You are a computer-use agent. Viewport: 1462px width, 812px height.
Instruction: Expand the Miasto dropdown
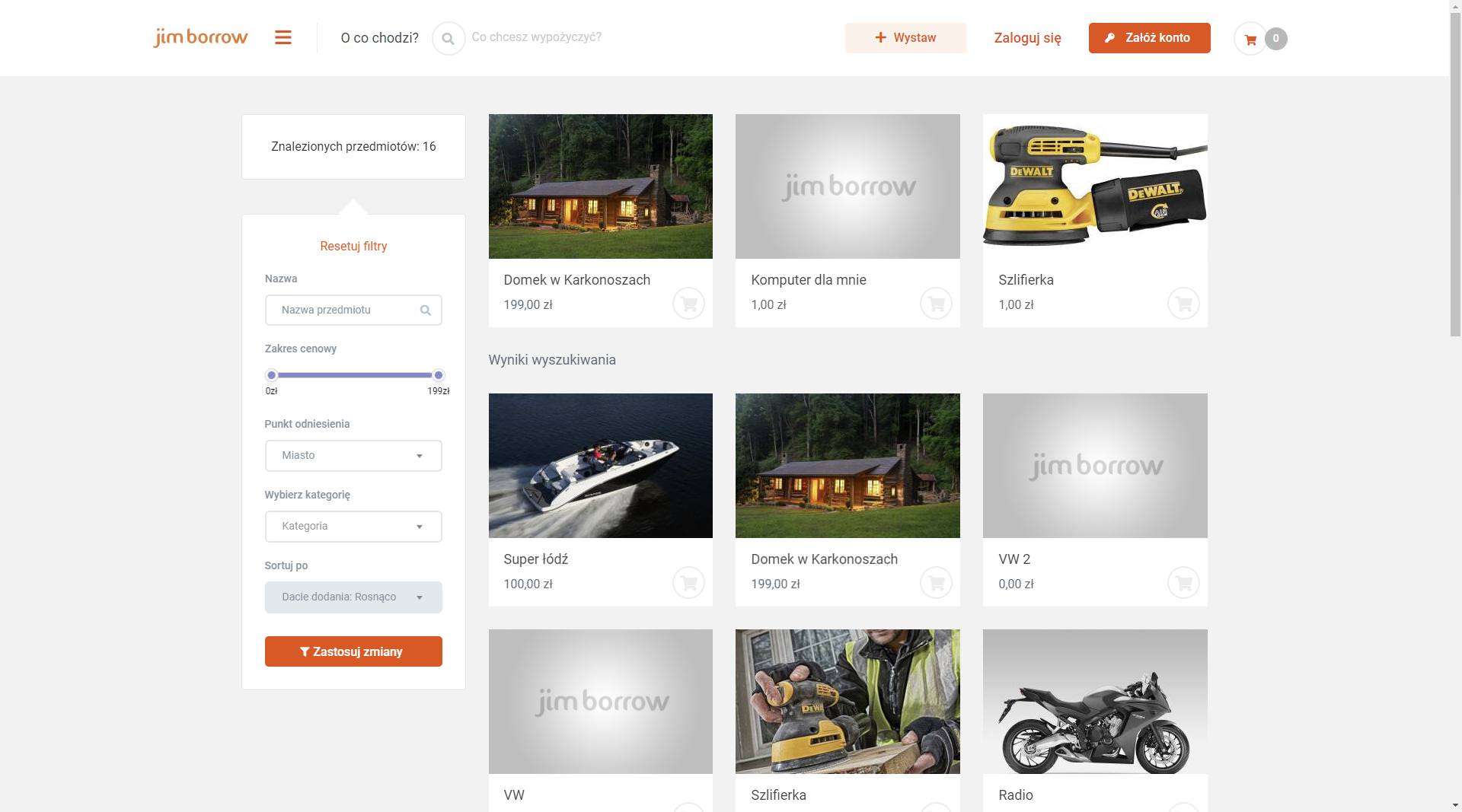[353, 456]
